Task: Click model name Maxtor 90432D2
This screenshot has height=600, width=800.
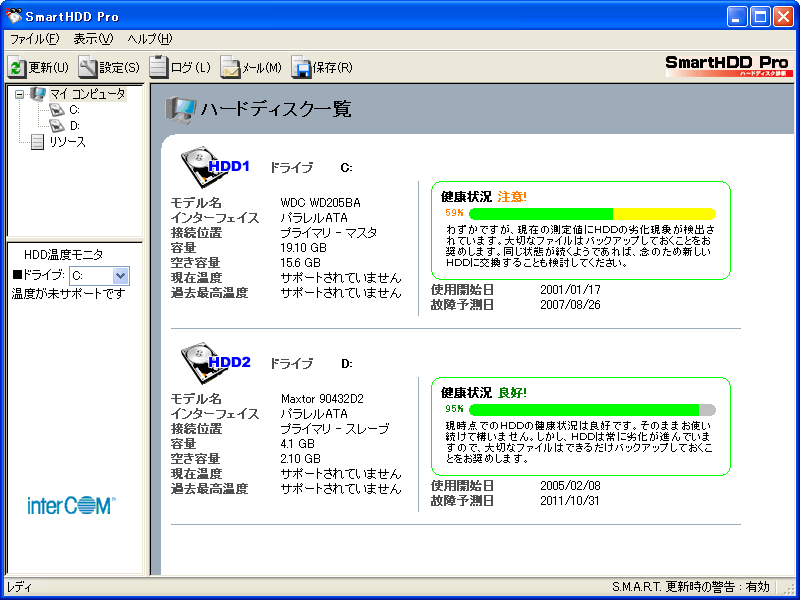Action: [322, 398]
